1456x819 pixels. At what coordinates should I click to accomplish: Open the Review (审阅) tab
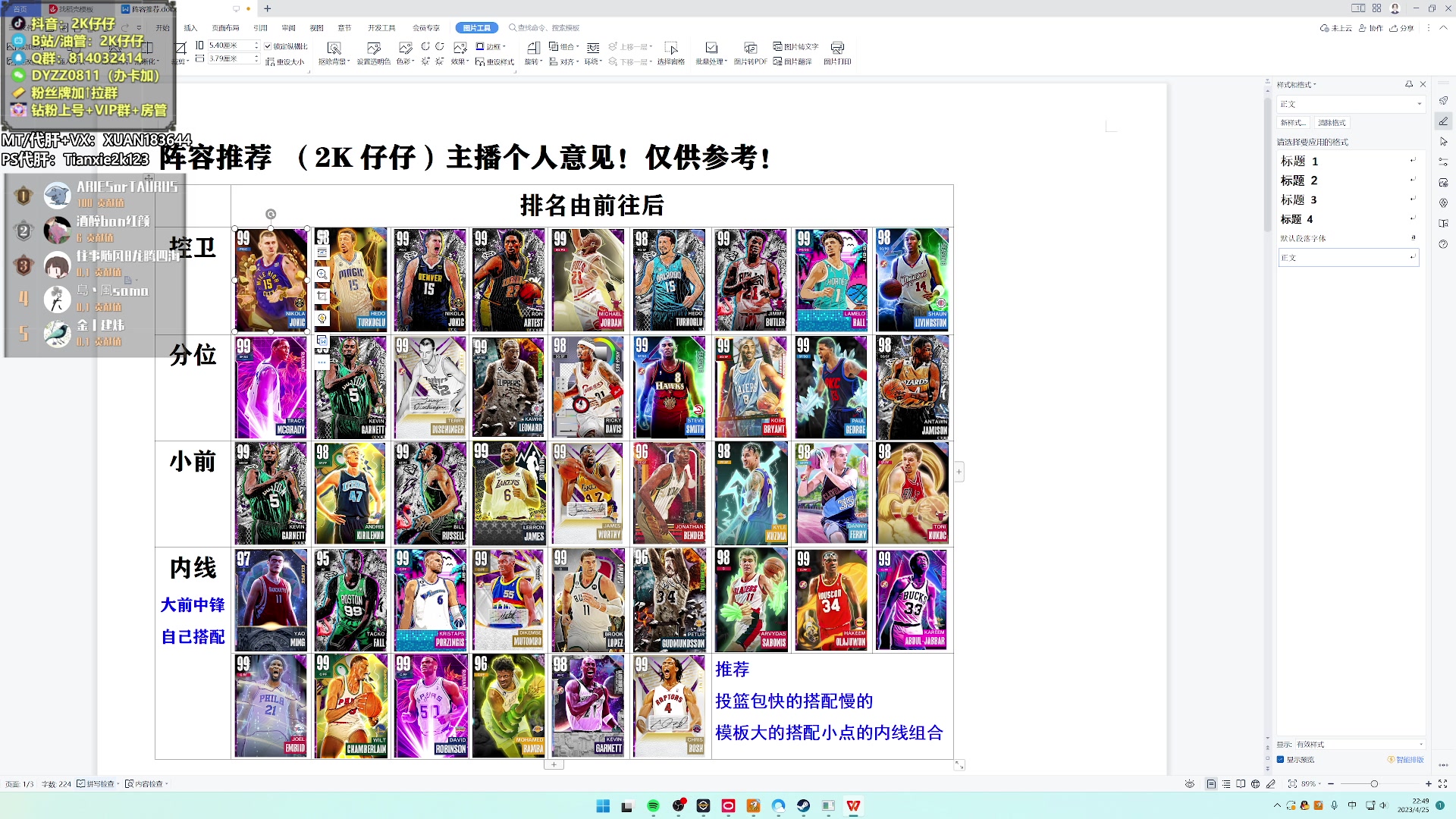pyautogui.click(x=288, y=28)
